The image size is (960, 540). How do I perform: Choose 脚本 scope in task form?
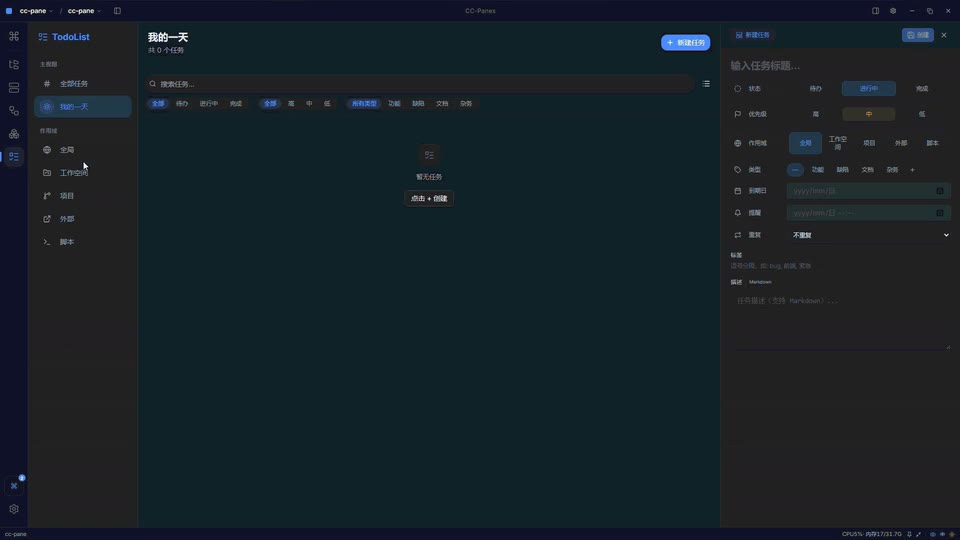[932, 143]
